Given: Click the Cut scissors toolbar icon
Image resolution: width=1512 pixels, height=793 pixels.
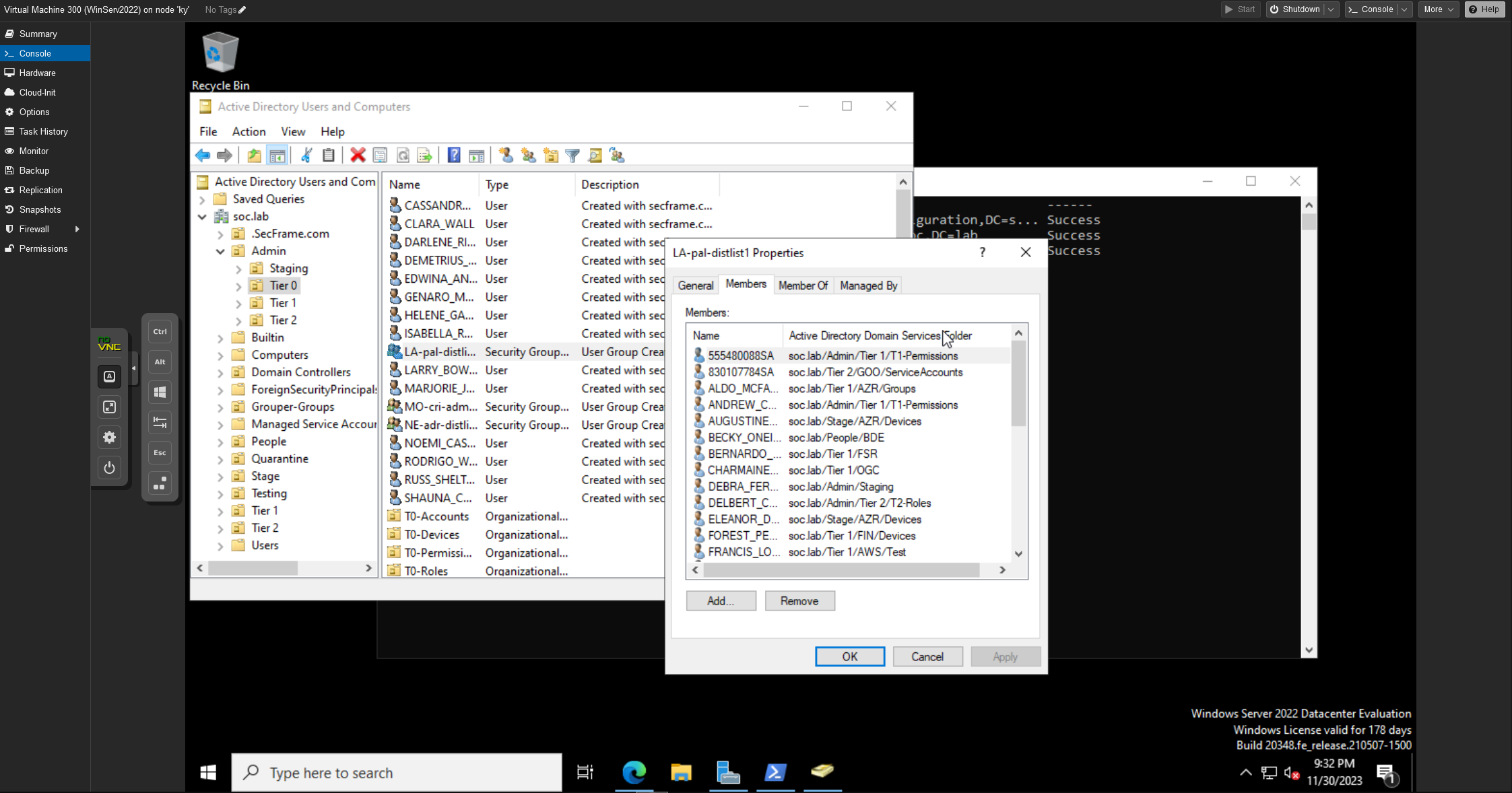Looking at the screenshot, I should [306, 156].
